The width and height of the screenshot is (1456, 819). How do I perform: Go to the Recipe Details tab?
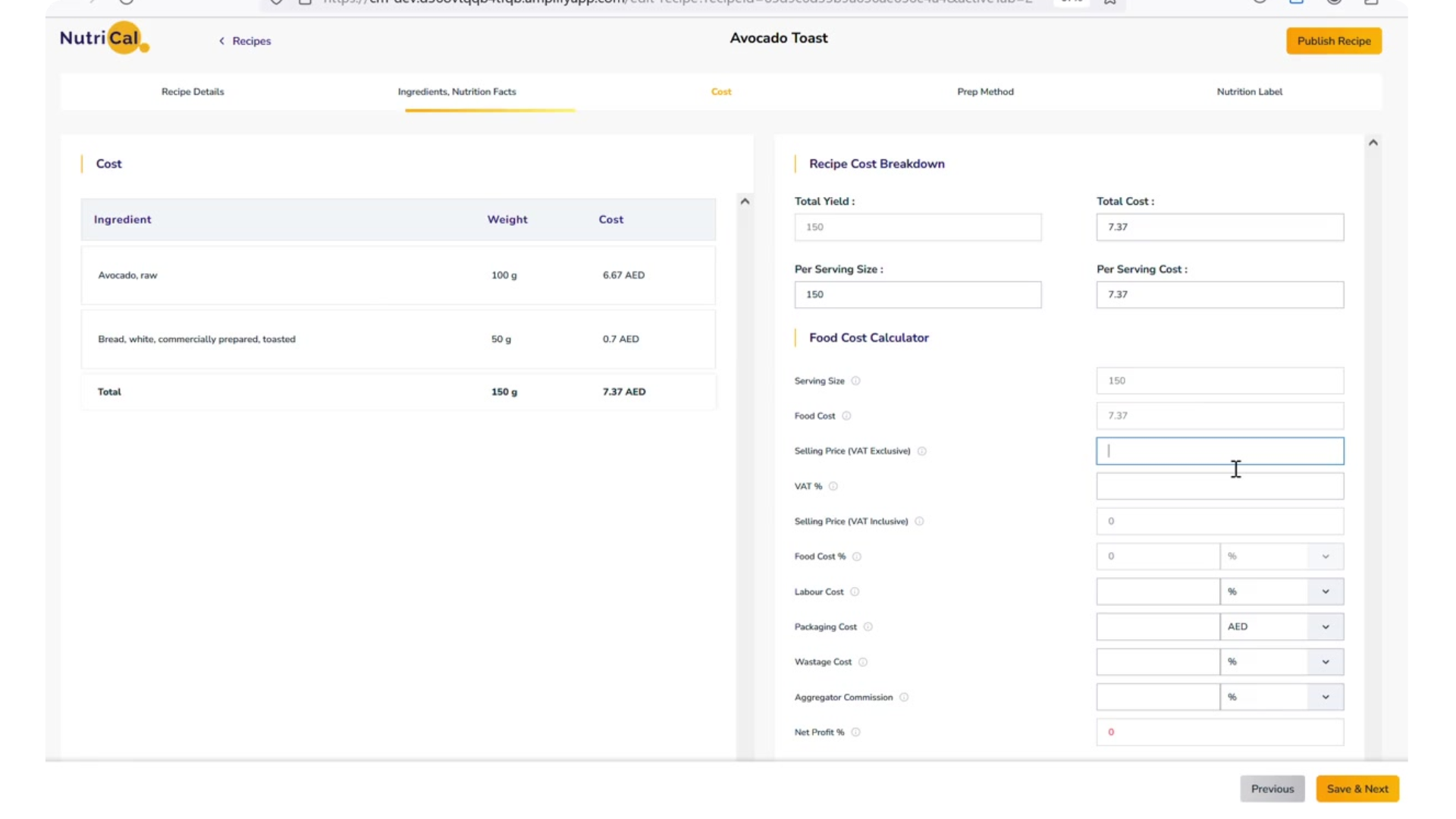coord(193,92)
